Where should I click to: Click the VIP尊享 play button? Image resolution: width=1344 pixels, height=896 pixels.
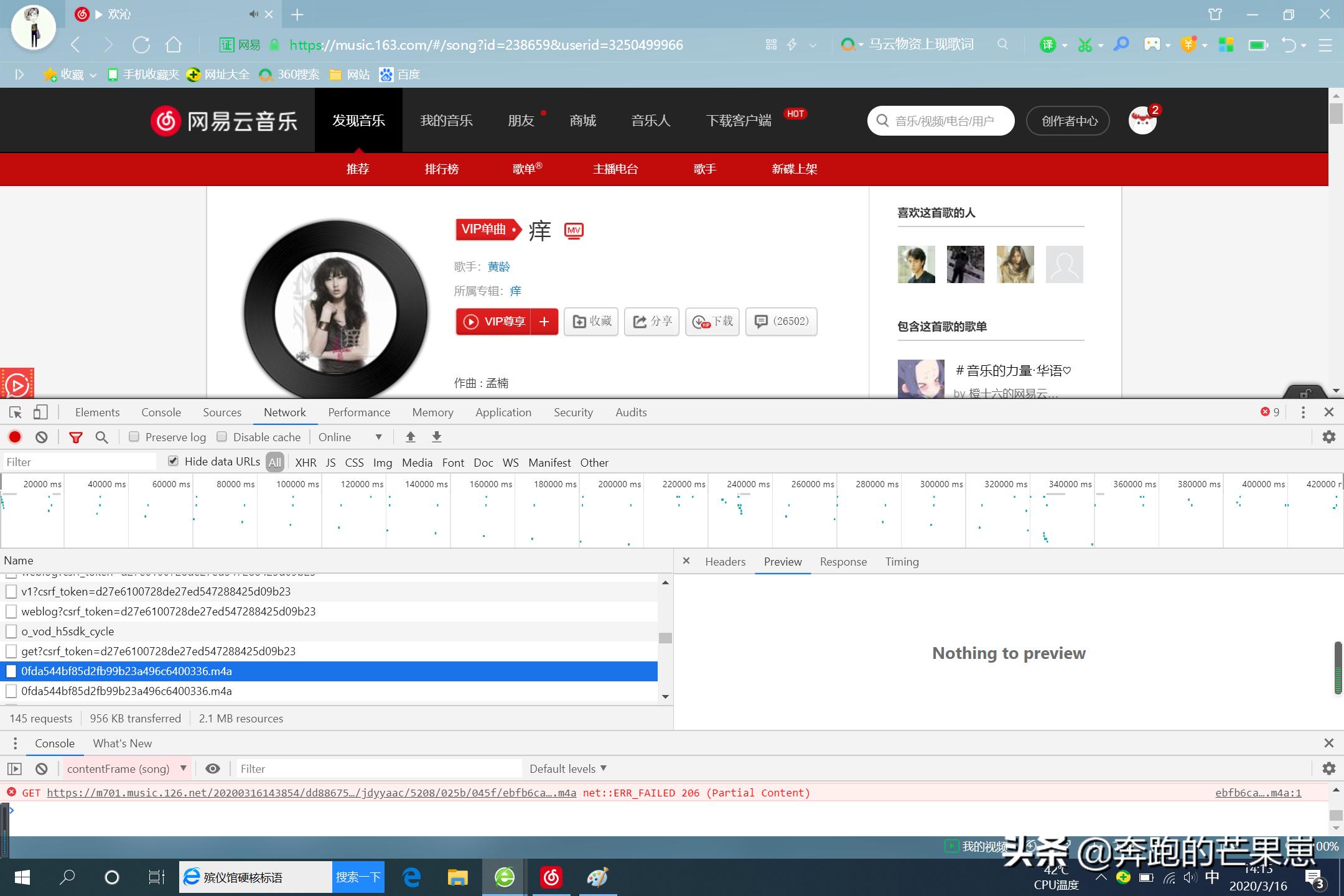495,322
